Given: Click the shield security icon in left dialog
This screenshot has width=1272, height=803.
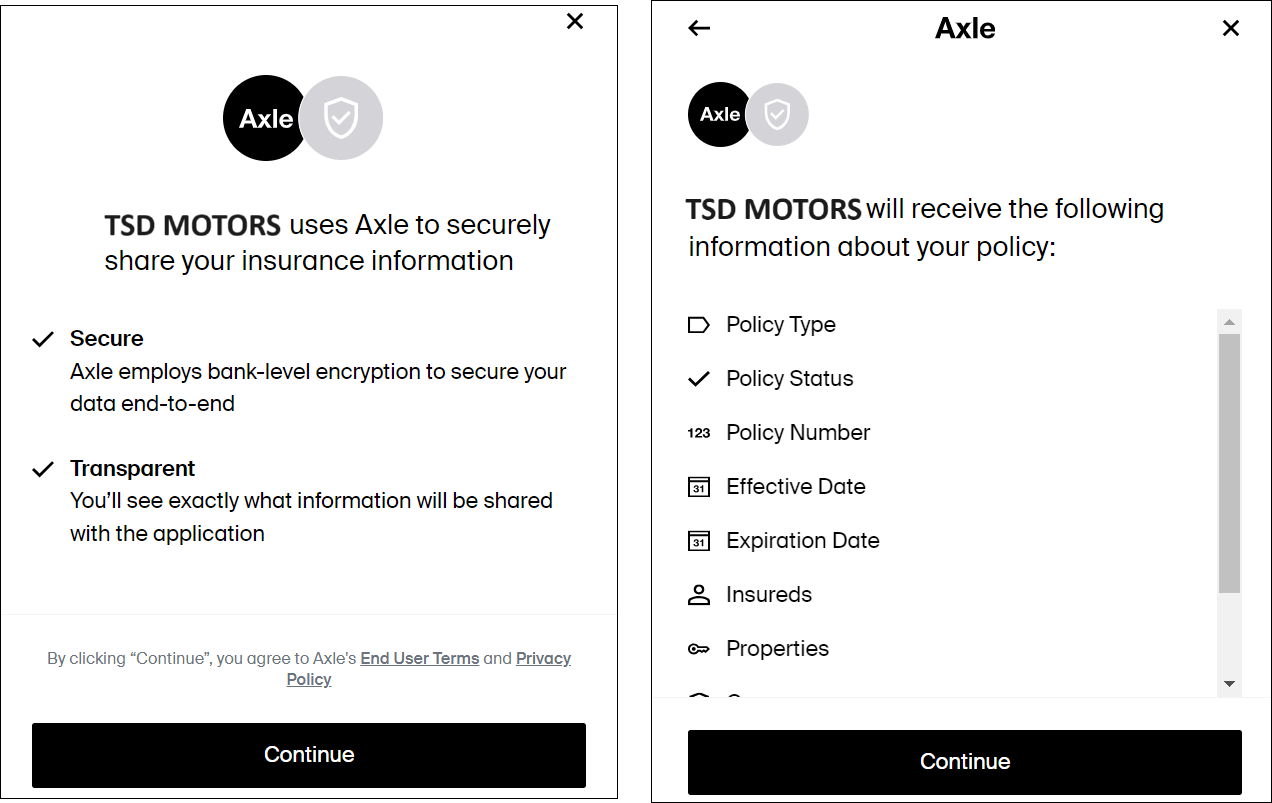Looking at the screenshot, I should (x=341, y=118).
